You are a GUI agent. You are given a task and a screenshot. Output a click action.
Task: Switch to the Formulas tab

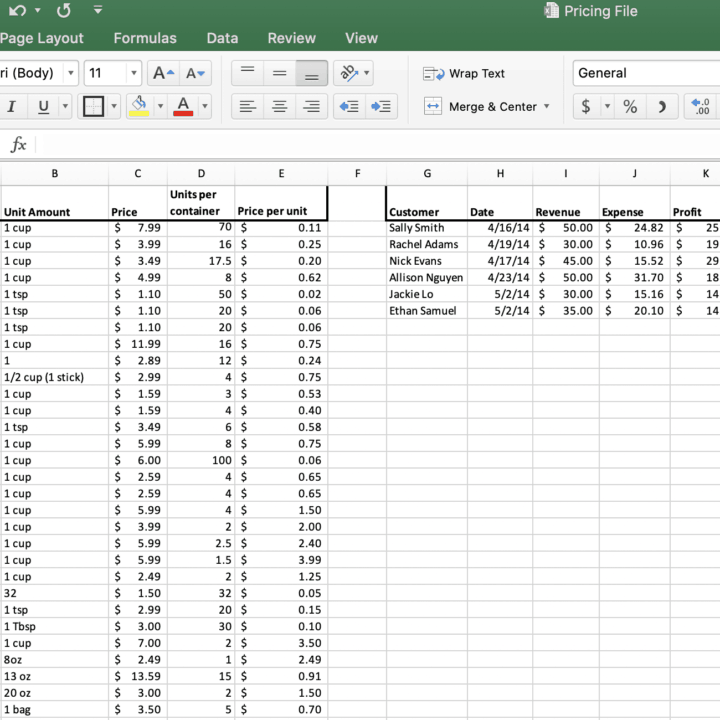[145, 38]
